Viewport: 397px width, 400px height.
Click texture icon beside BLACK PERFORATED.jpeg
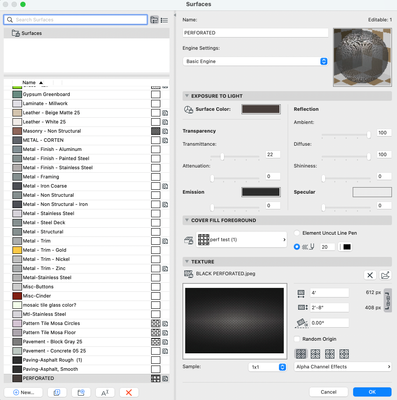tap(189, 274)
